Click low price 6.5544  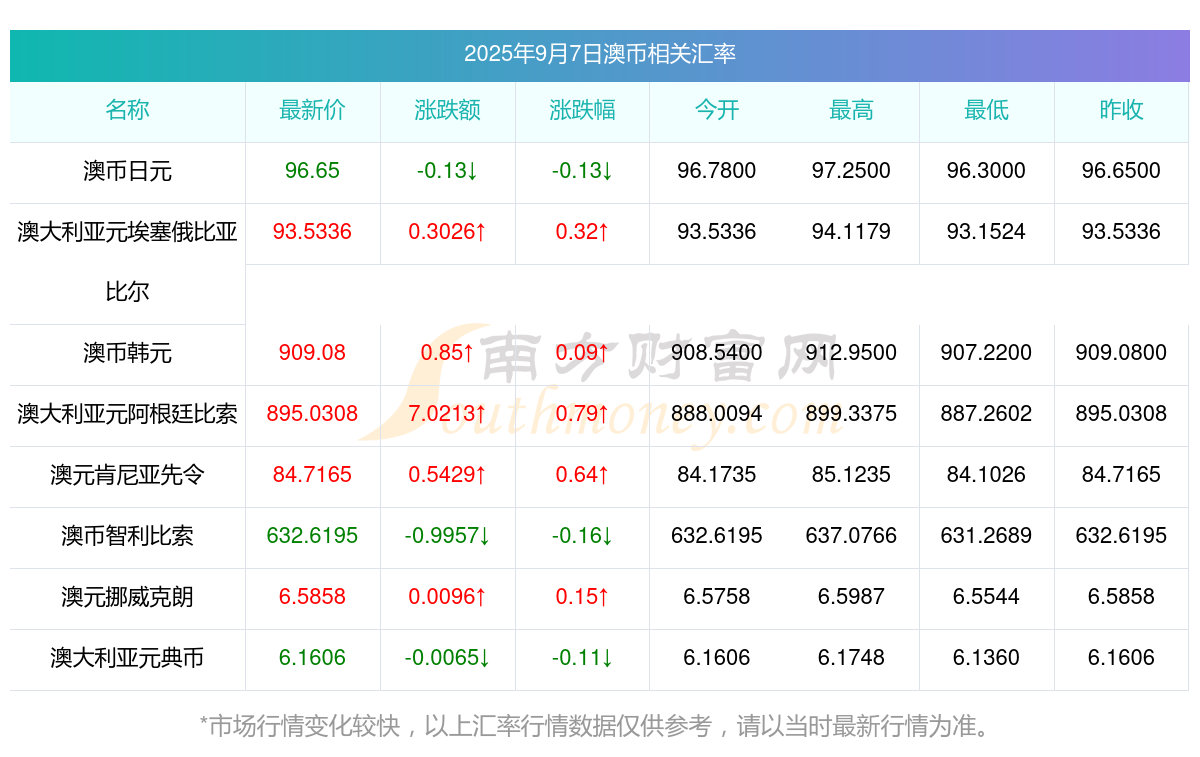point(986,597)
